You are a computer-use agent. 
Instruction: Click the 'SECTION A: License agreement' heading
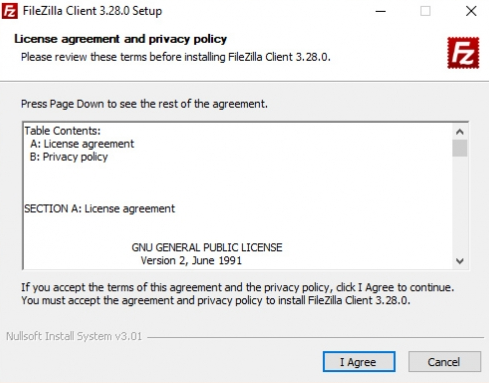(99, 209)
